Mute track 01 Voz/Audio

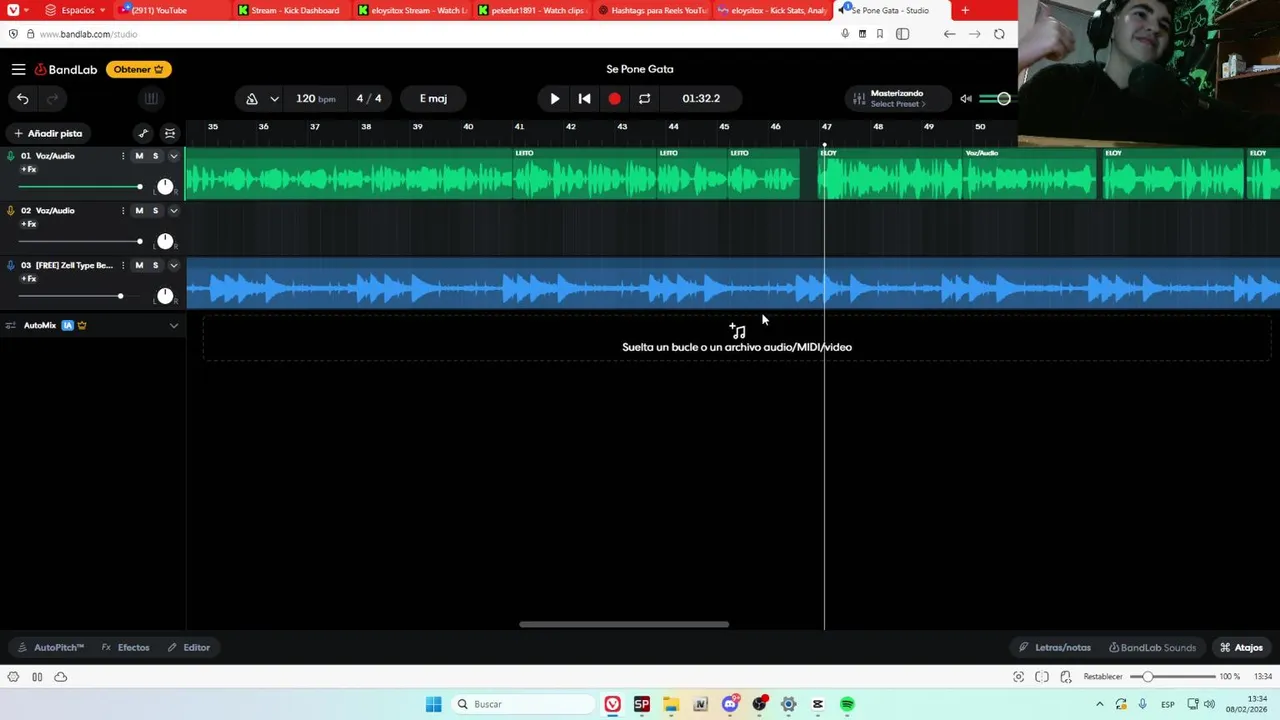point(139,155)
